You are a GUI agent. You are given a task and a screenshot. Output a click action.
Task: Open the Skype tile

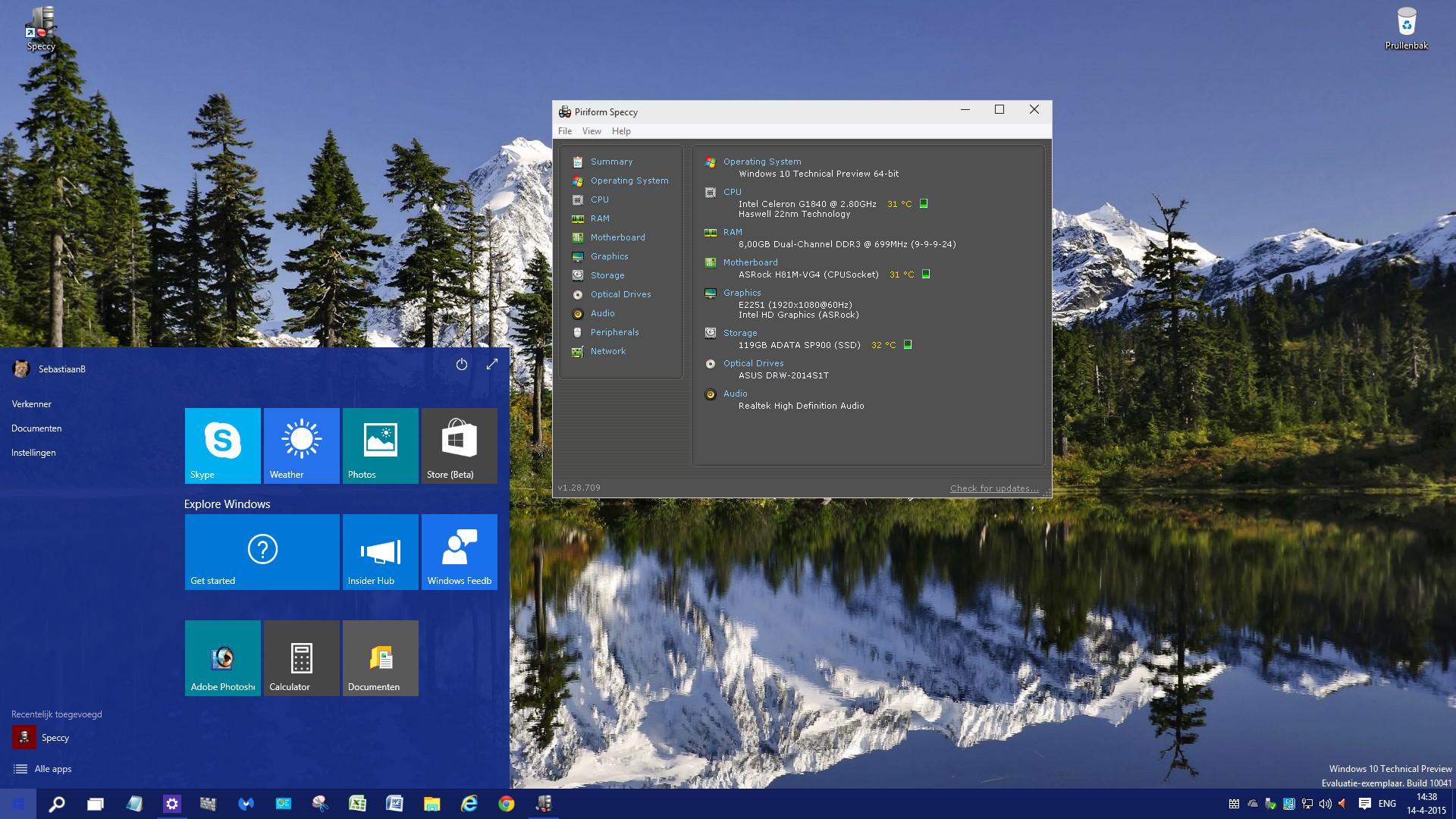(223, 446)
